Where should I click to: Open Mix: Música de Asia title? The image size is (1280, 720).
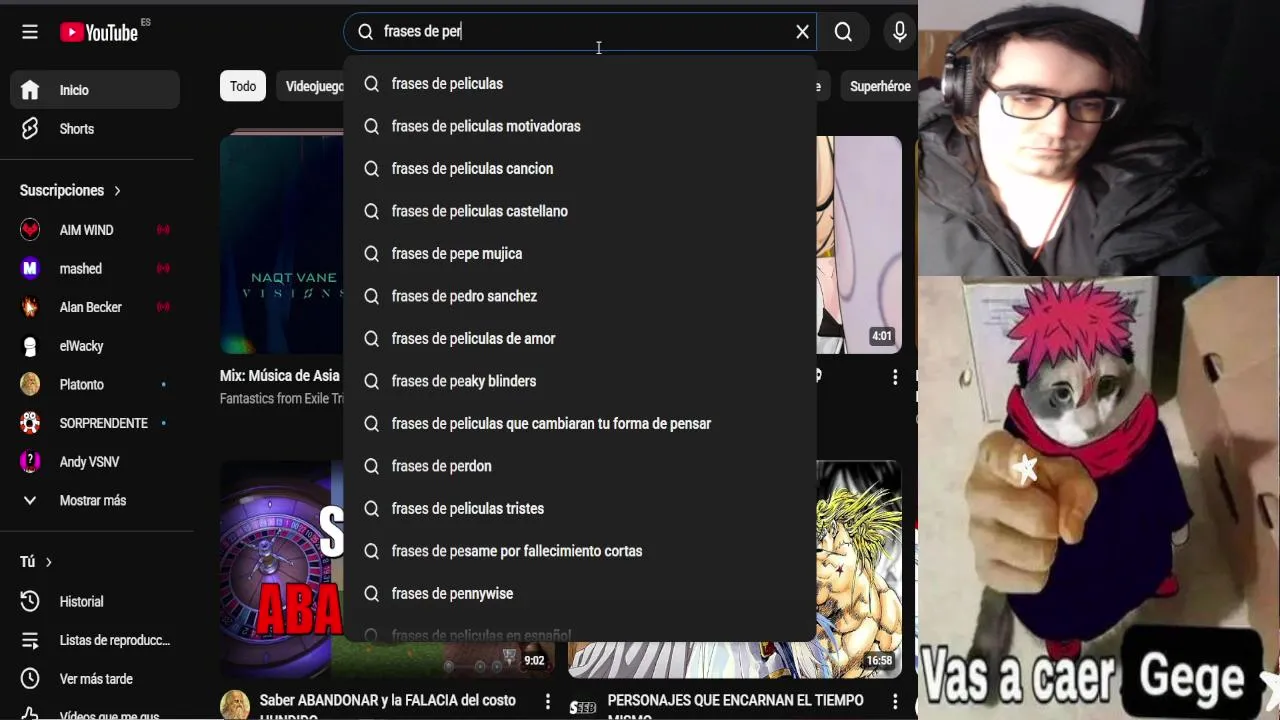(x=280, y=376)
